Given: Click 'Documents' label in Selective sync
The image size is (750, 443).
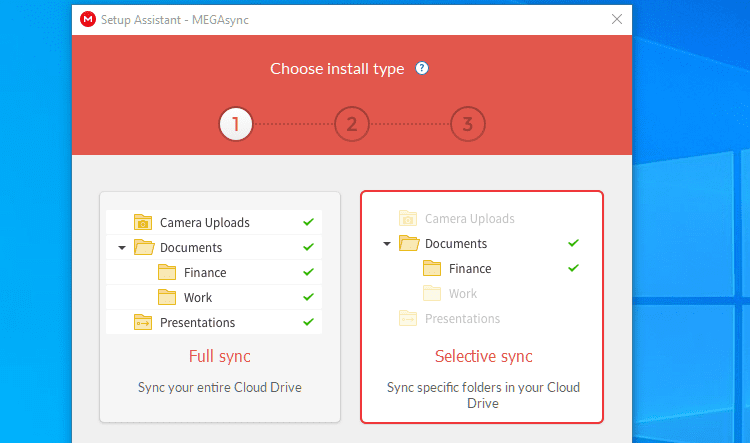Looking at the screenshot, I should tap(456, 244).
